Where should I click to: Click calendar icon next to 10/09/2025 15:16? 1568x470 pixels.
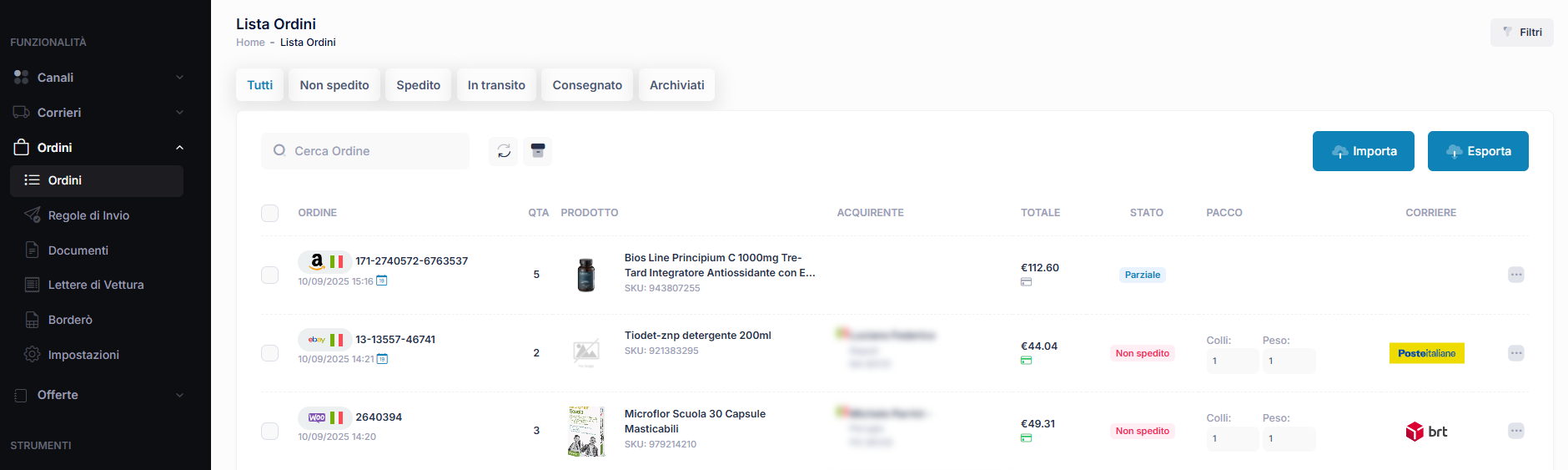coord(382,281)
